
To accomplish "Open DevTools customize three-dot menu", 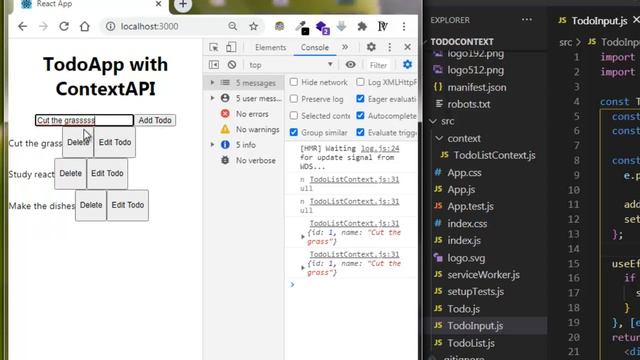I will 389,47.
